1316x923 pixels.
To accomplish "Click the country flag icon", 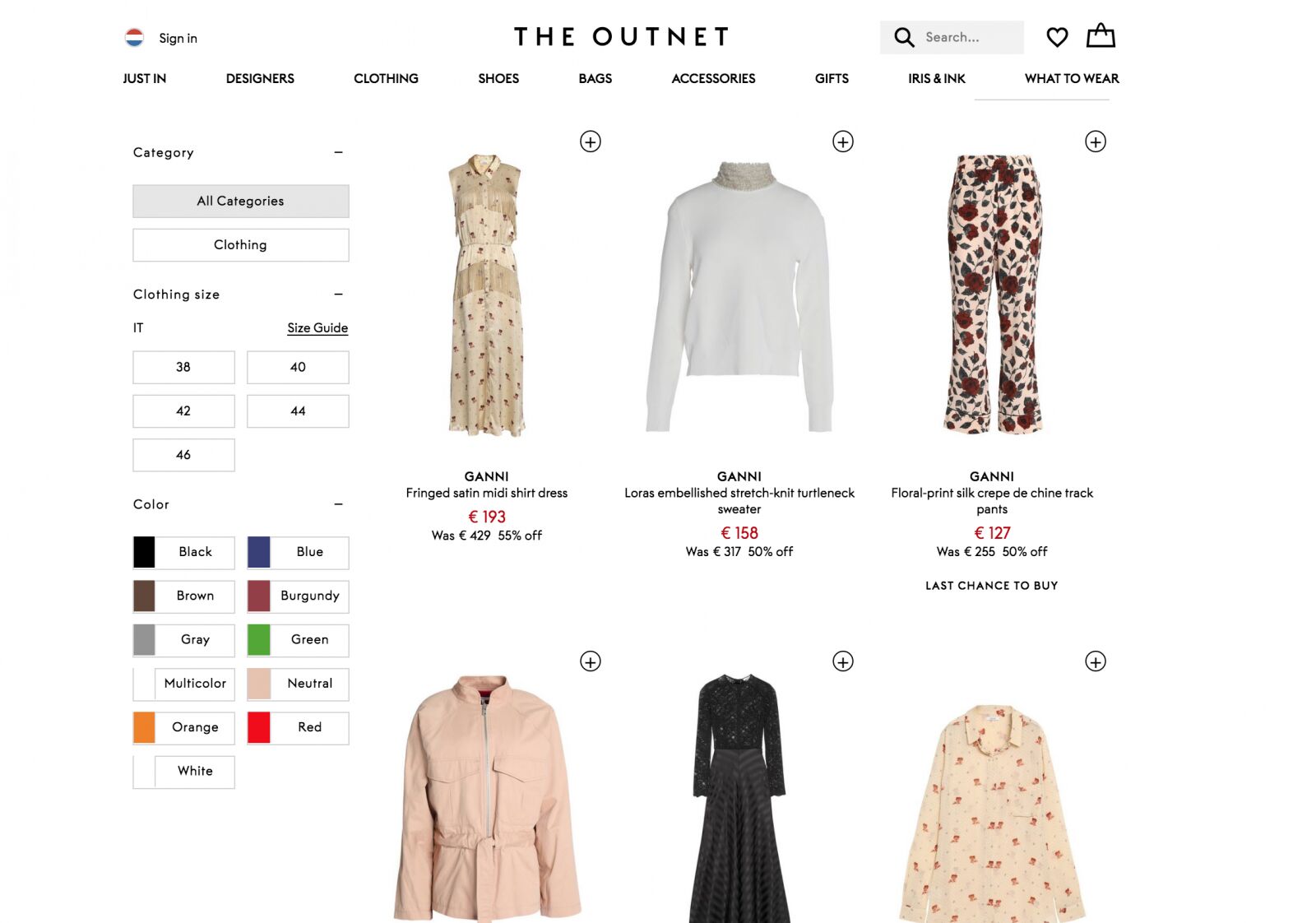I will tap(134, 38).
